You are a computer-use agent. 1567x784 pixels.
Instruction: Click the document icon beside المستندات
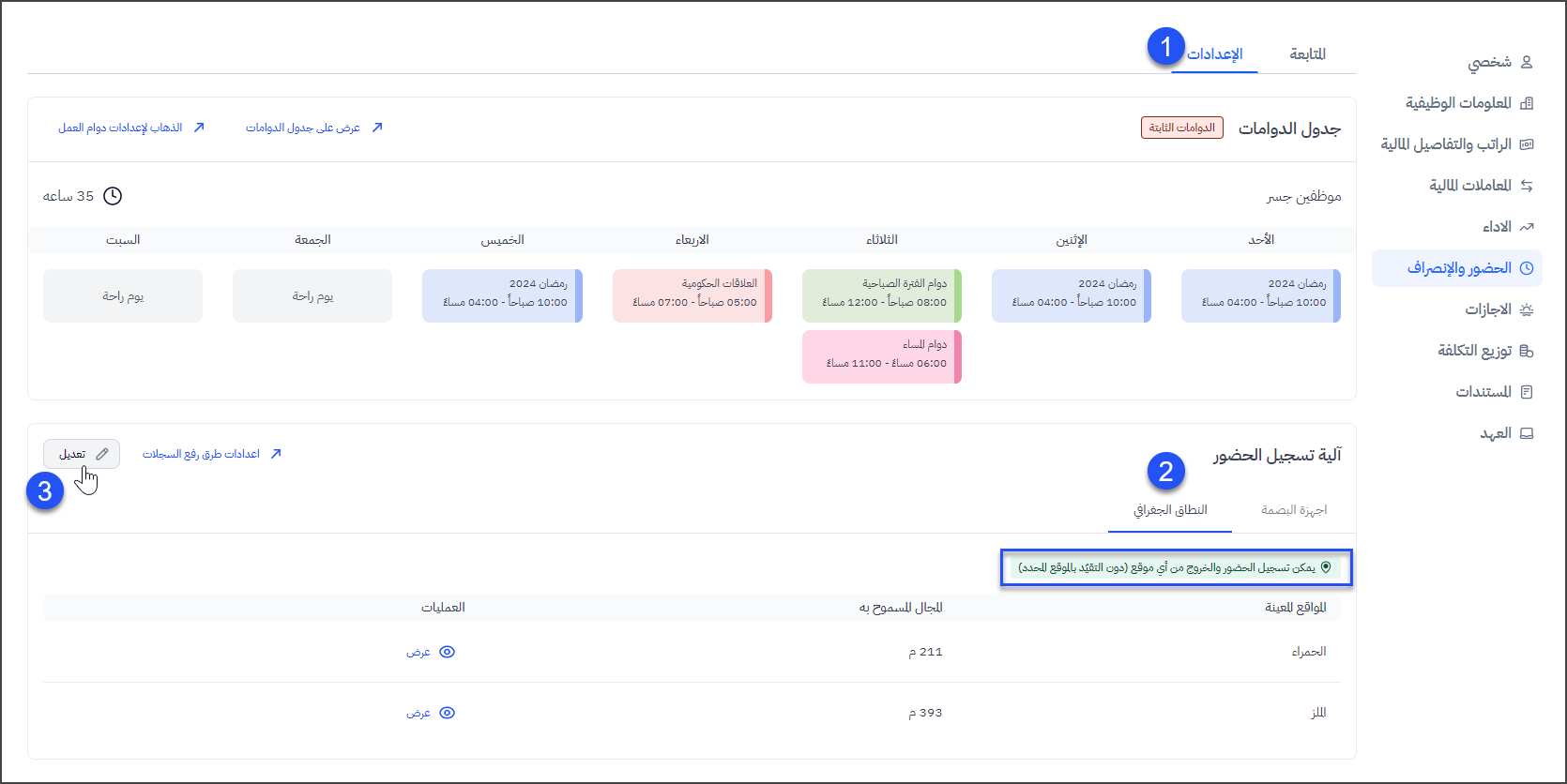(1527, 392)
